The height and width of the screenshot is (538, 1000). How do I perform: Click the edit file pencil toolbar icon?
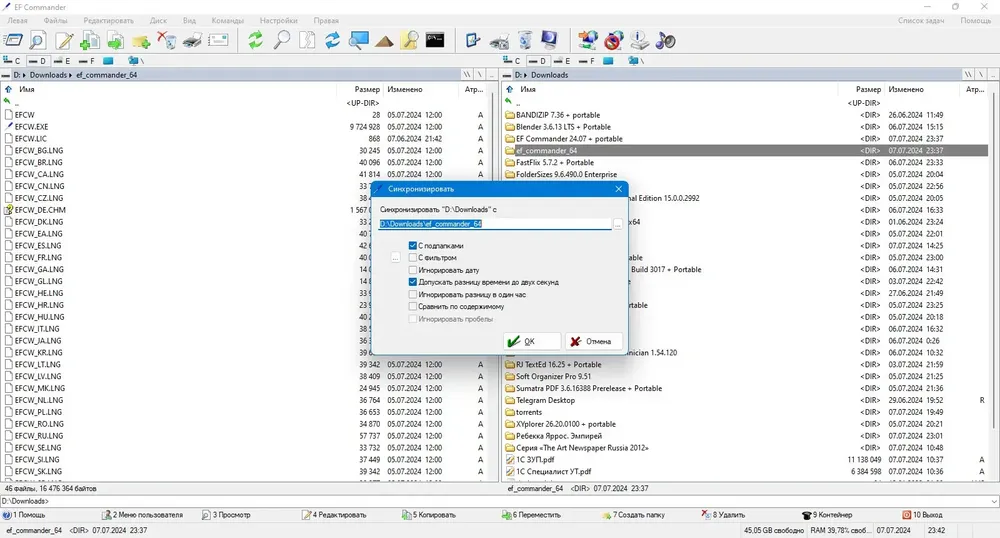[x=64, y=41]
